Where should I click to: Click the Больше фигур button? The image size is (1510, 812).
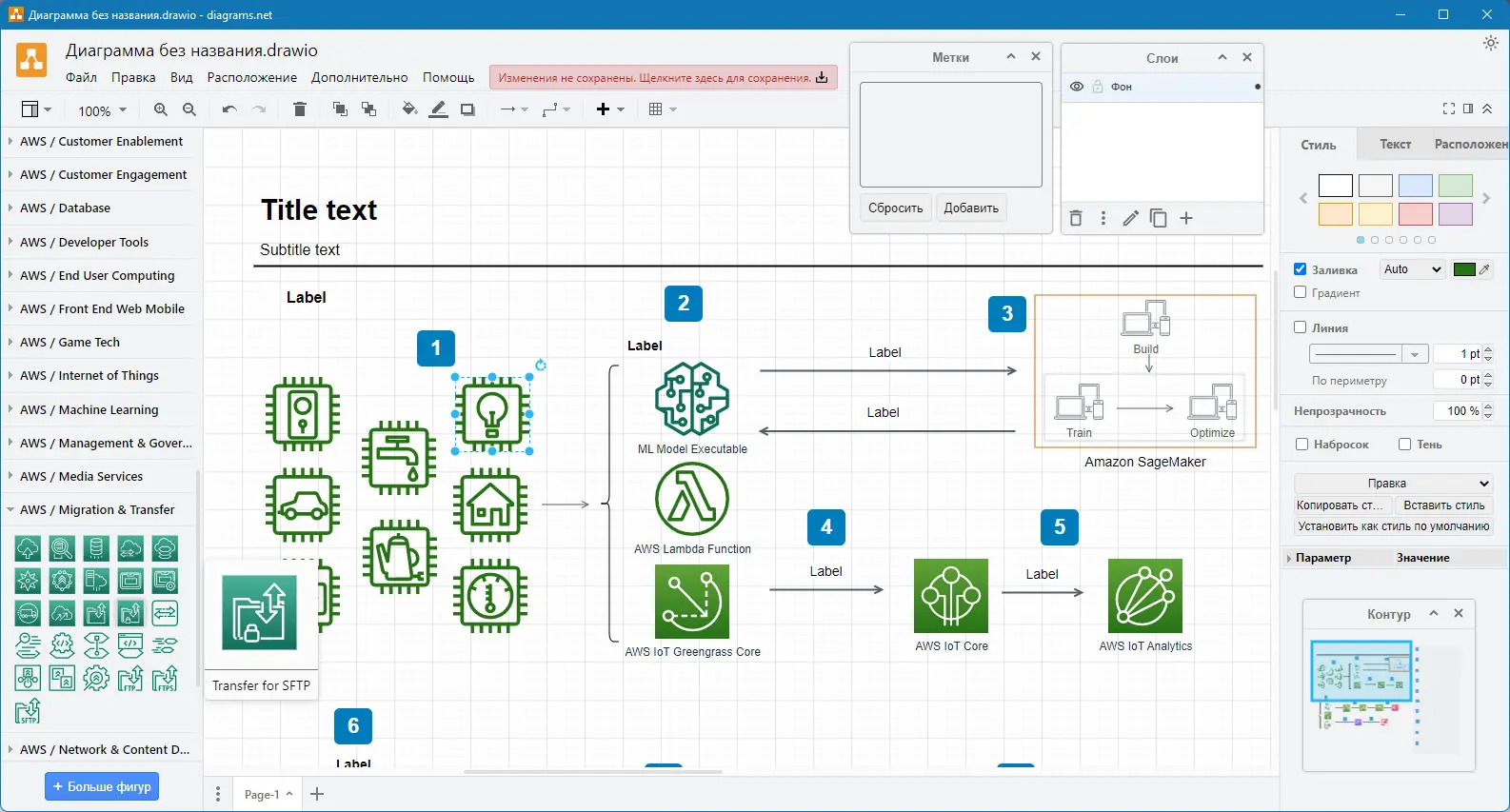102,787
